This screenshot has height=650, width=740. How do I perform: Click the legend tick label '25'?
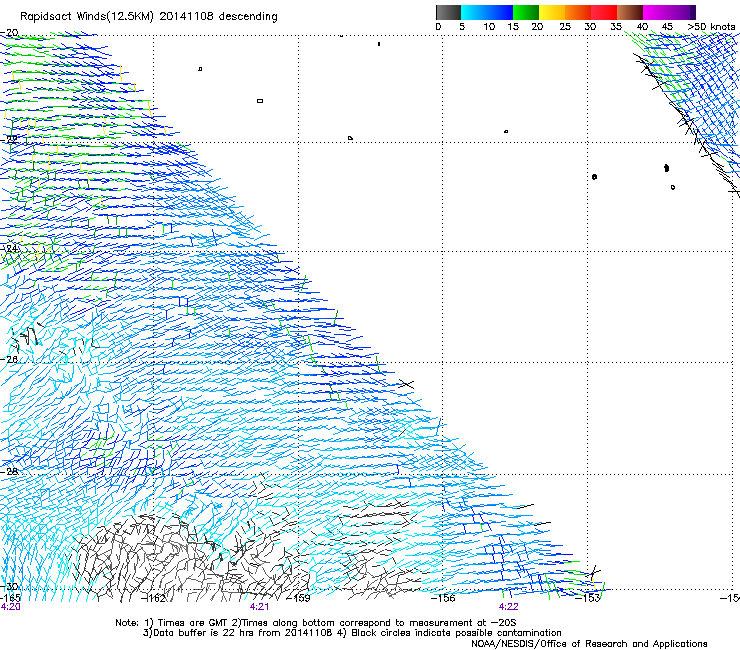pos(565,27)
